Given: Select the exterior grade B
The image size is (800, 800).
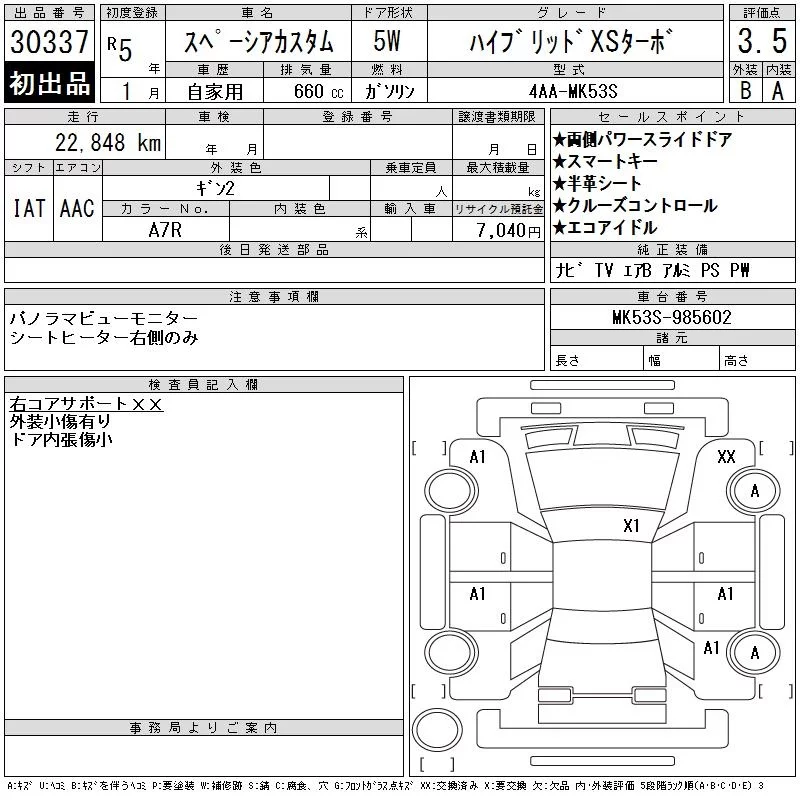Looking at the screenshot, I should pos(745,90).
